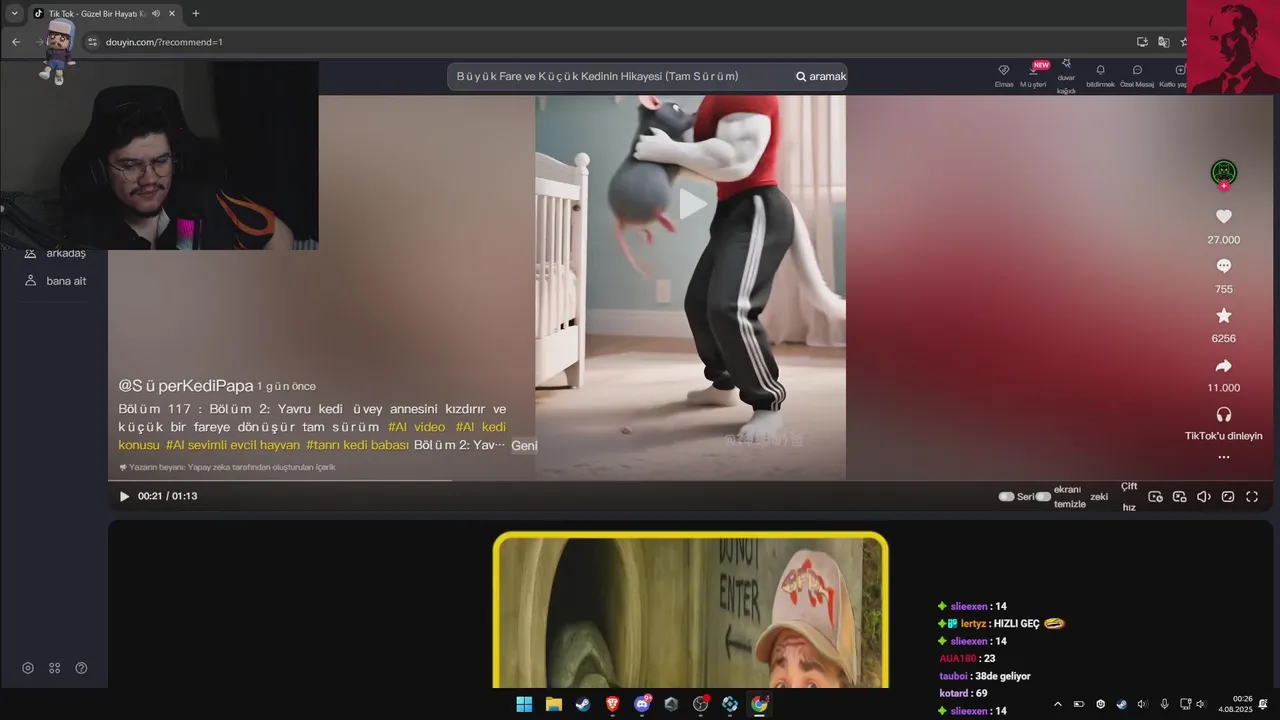1280x720 pixels.
Task: Toggle the ekranı temizle switch
Action: click(1043, 496)
